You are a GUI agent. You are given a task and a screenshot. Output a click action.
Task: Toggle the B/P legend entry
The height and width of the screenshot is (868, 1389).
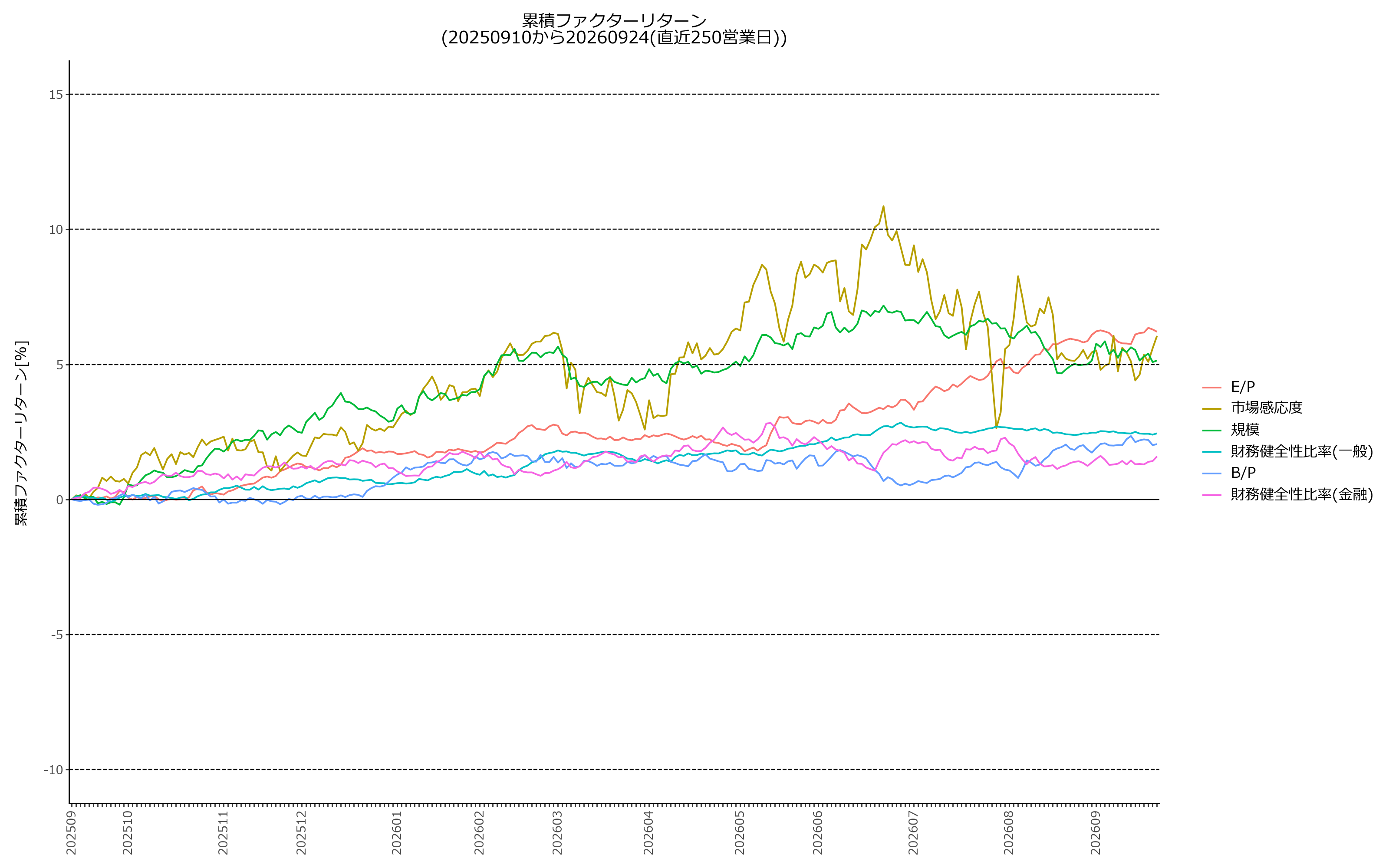click(x=1243, y=473)
